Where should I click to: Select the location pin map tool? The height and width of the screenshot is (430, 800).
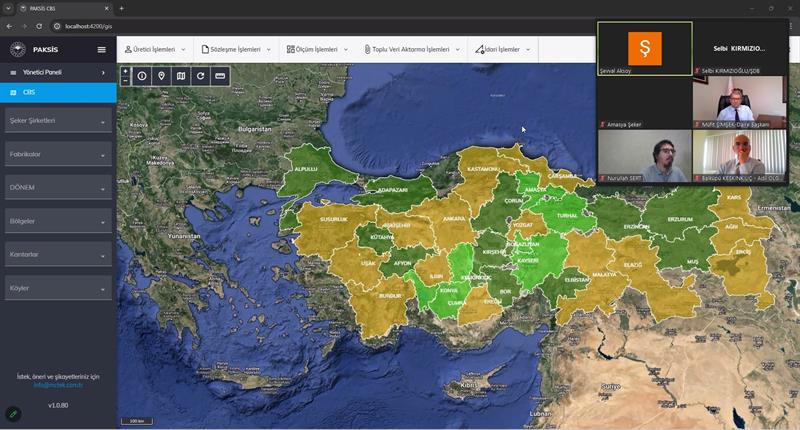(161, 76)
